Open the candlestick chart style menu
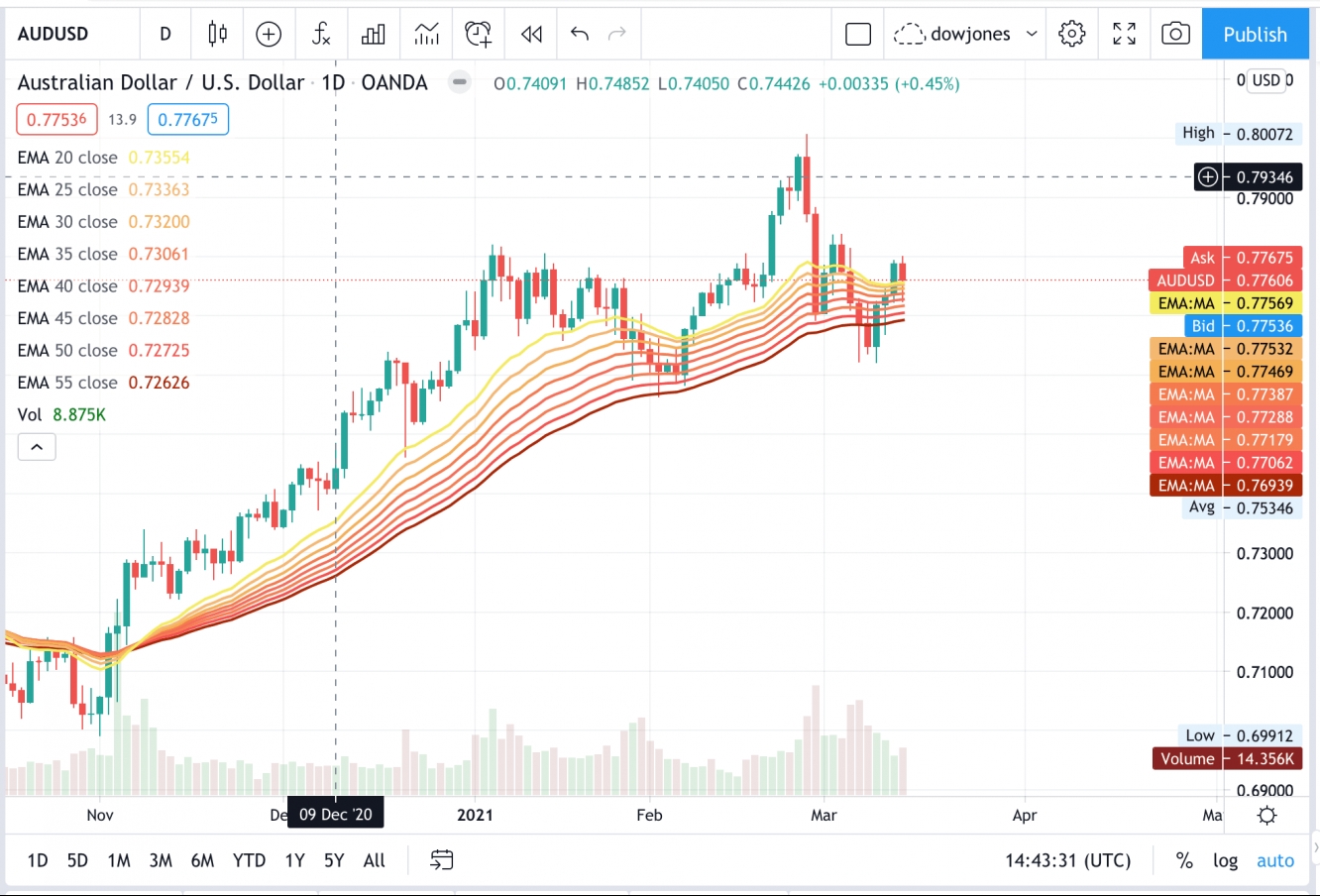1320x896 pixels. (218, 34)
